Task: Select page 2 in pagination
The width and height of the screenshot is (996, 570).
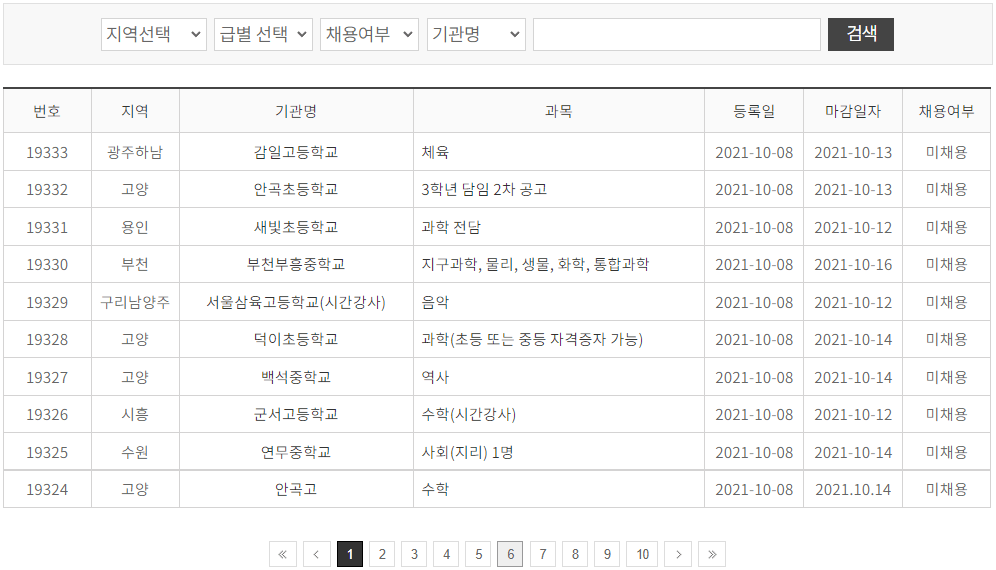Action: [x=382, y=554]
